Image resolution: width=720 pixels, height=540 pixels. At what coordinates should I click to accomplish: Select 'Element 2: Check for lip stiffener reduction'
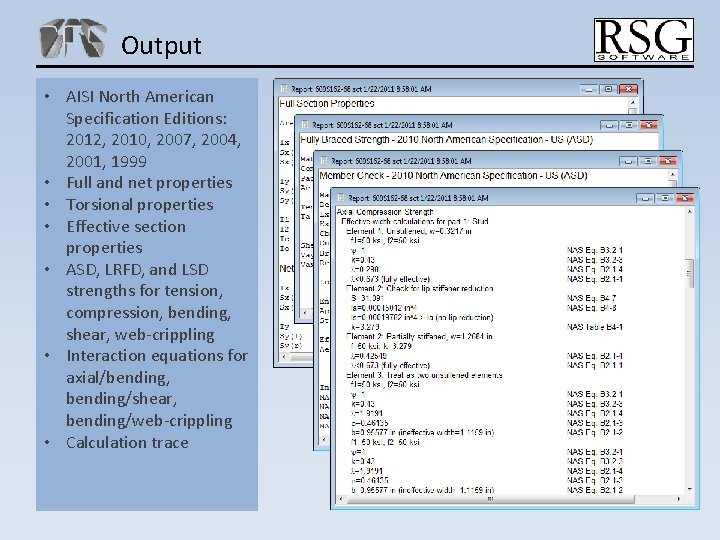click(x=420, y=288)
